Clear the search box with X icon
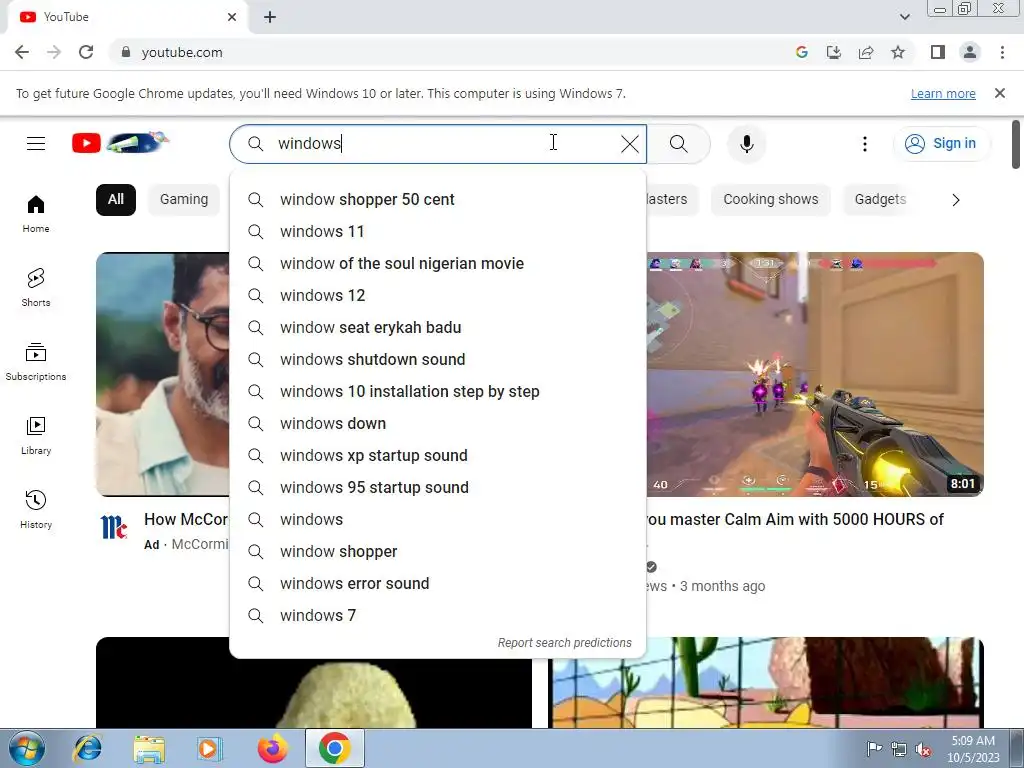The height and width of the screenshot is (768, 1024). tap(630, 144)
